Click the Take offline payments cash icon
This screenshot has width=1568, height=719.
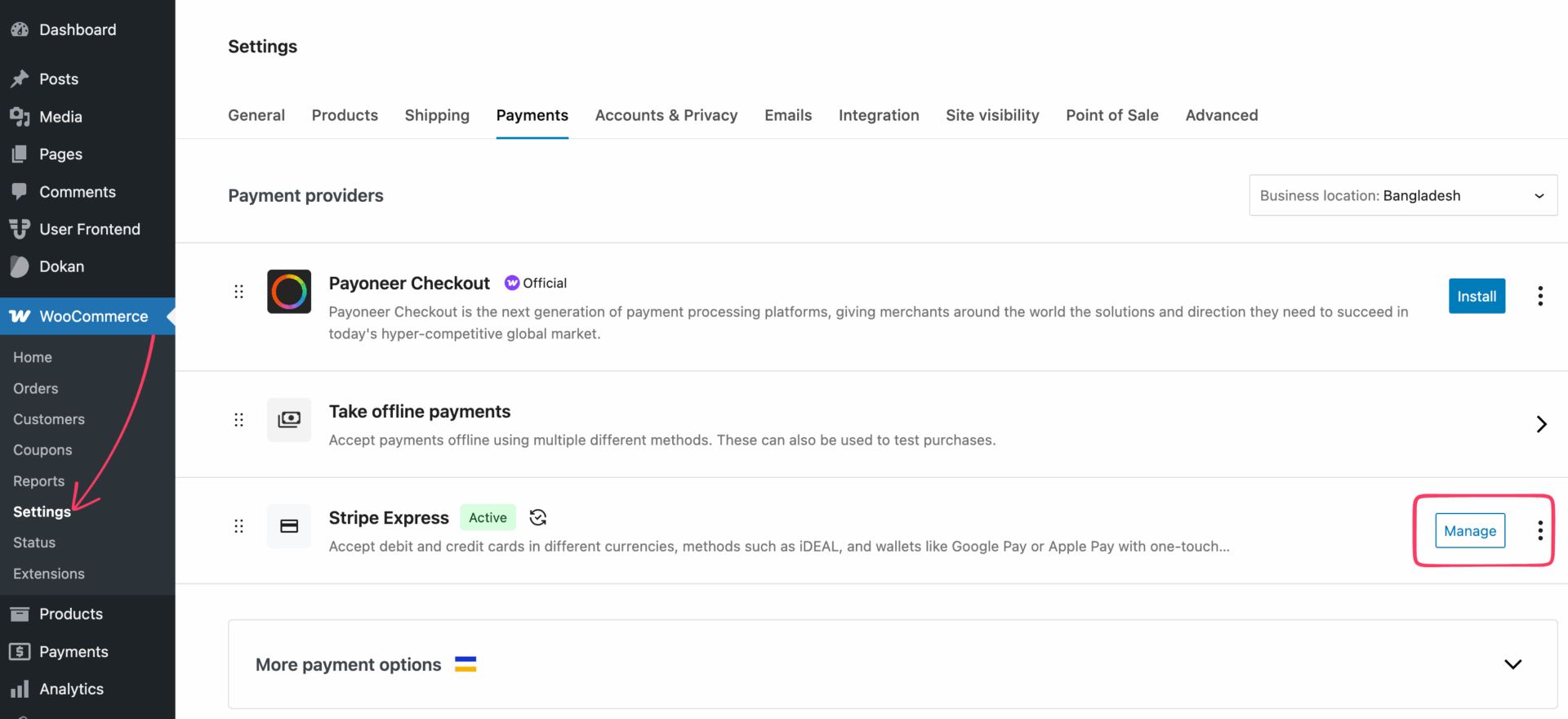289,420
